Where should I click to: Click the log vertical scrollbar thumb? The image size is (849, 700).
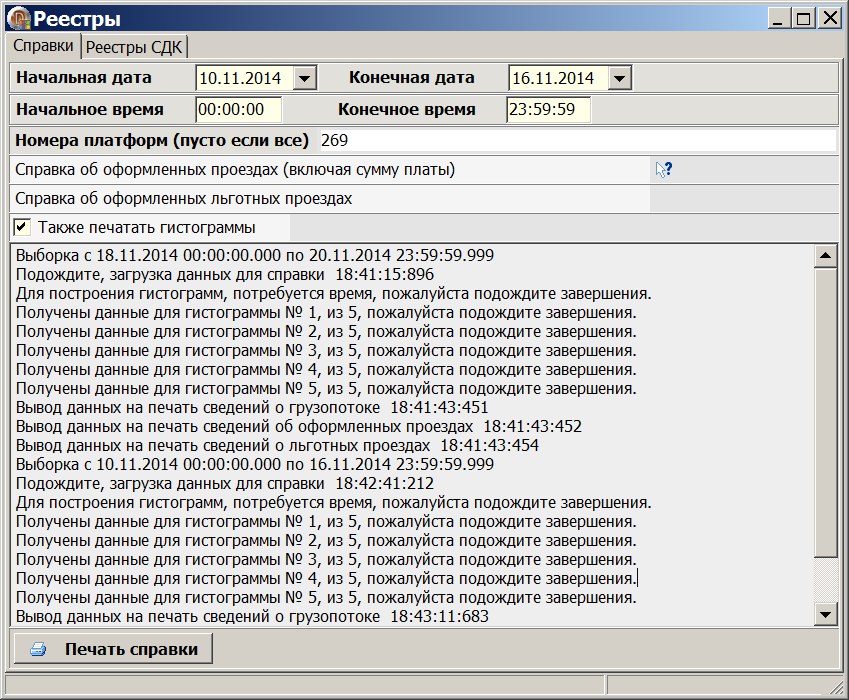[x=826, y=410]
